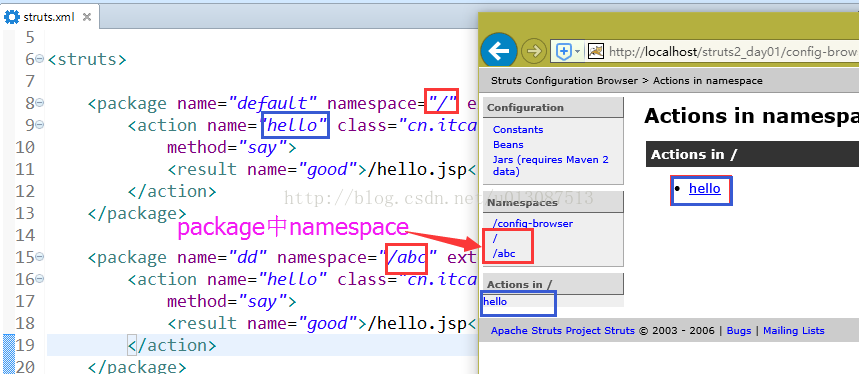The height and width of the screenshot is (374, 859).
Task: Click the struts.xml gear file icon
Action: point(12,16)
